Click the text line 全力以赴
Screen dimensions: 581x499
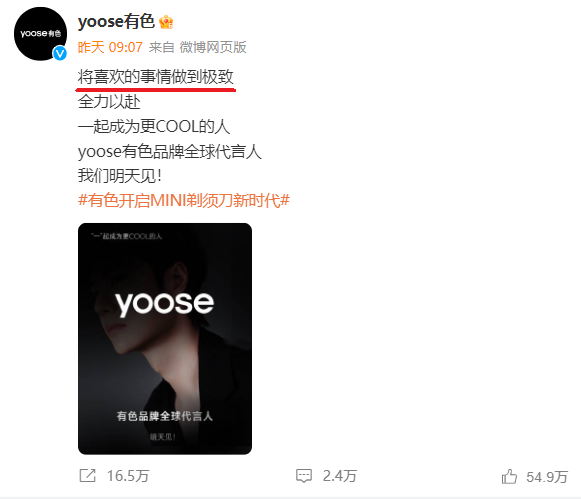point(109,102)
